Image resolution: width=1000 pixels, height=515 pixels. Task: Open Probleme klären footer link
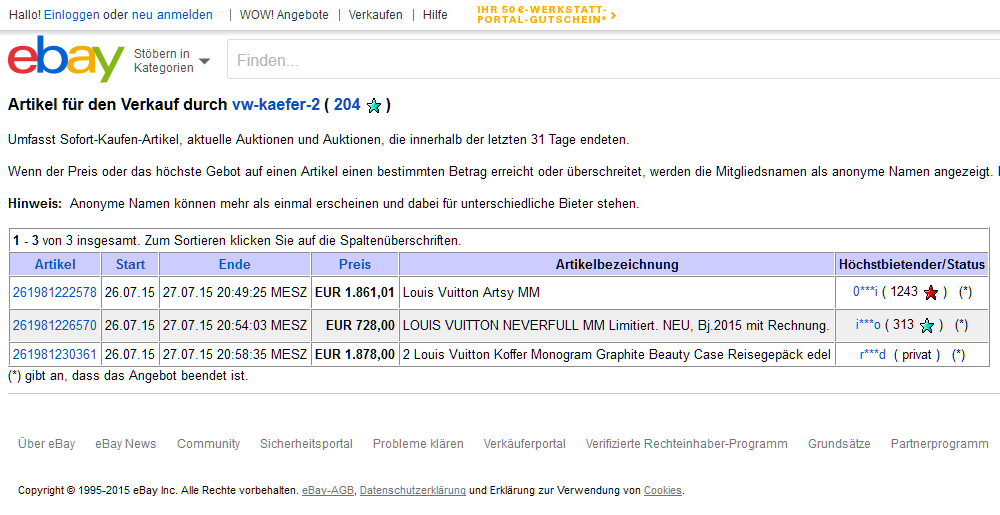tap(418, 444)
